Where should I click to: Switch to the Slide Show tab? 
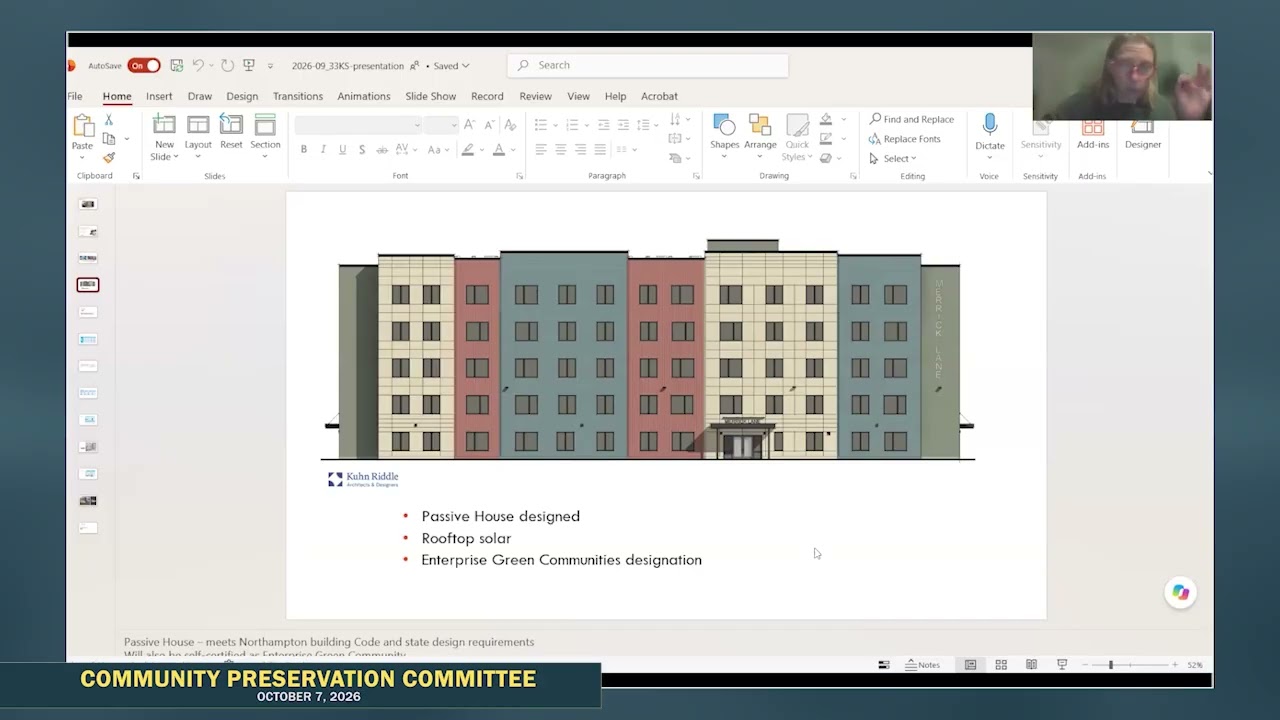click(431, 96)
